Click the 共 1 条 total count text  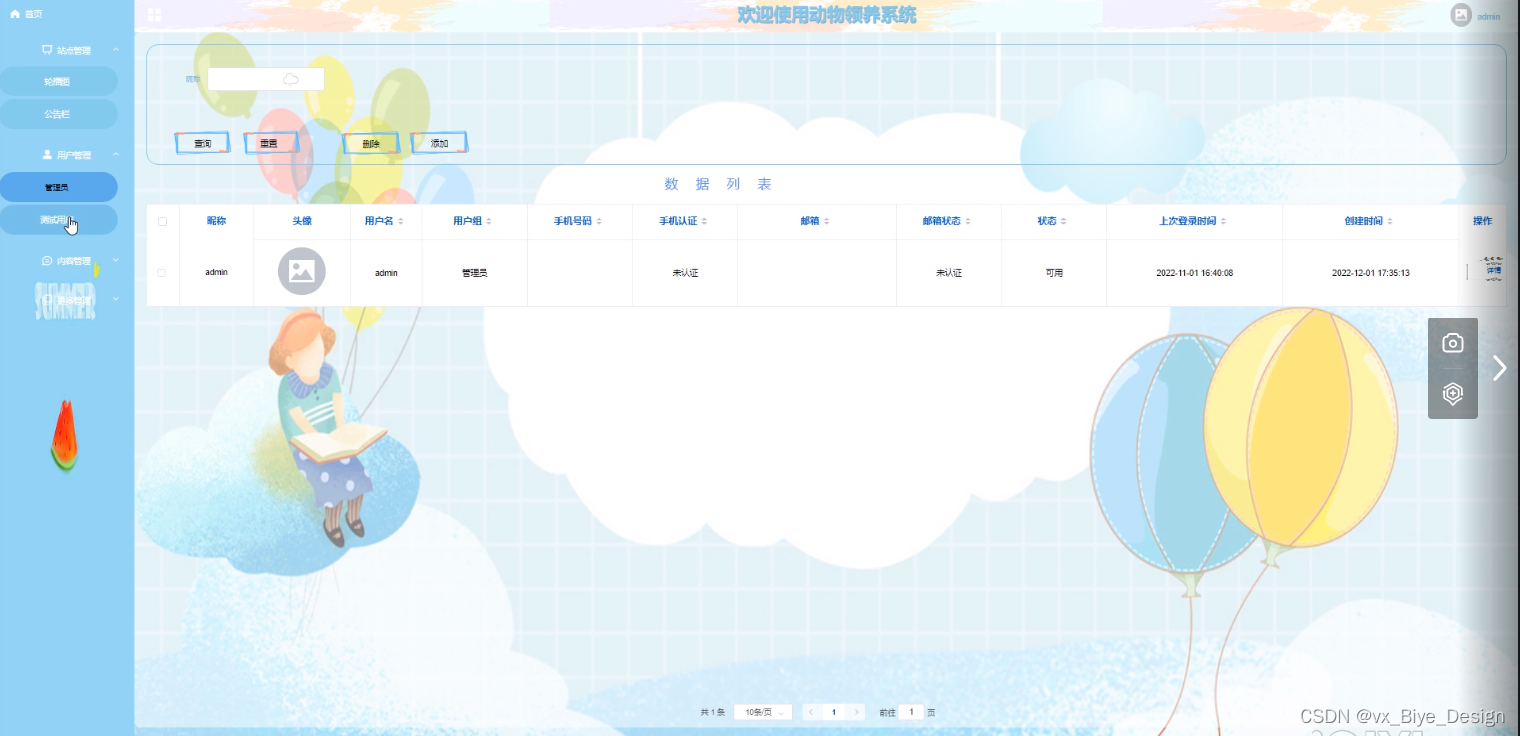[x=712, y=713]
